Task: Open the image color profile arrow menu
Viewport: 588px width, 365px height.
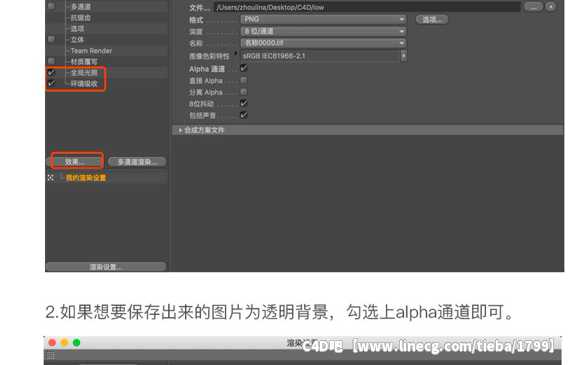Action: 404,56
